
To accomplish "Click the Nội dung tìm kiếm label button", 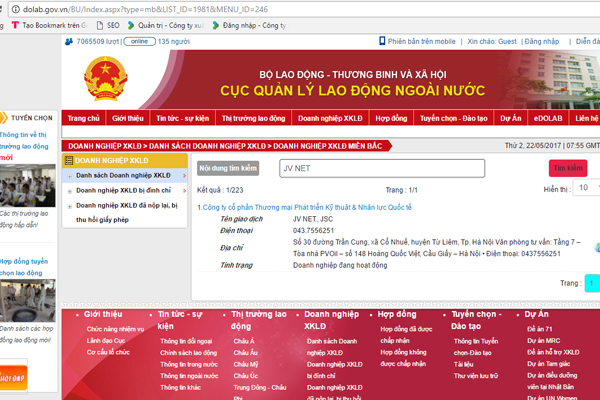I will click(228, 168).
